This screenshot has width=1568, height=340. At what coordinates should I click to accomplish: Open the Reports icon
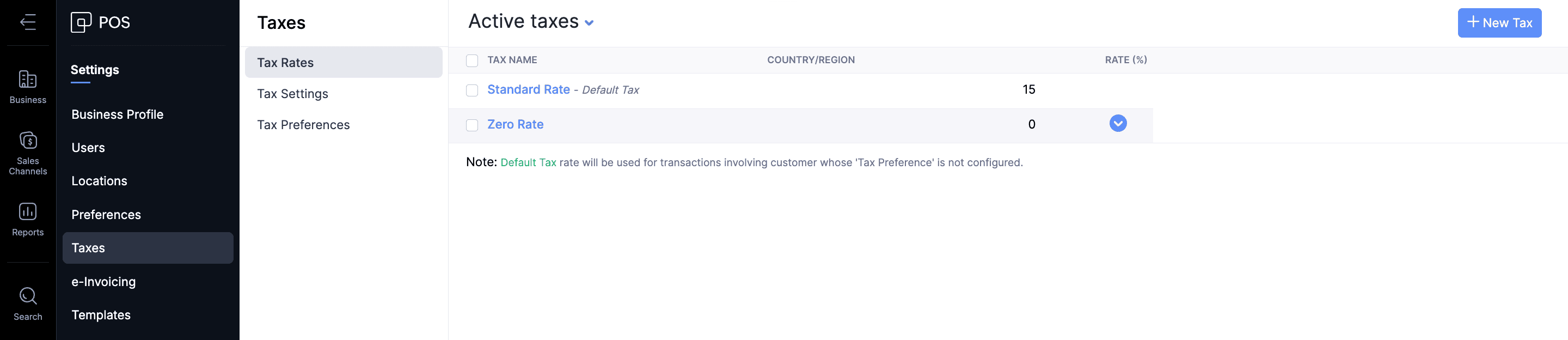(x=28, y=211)
